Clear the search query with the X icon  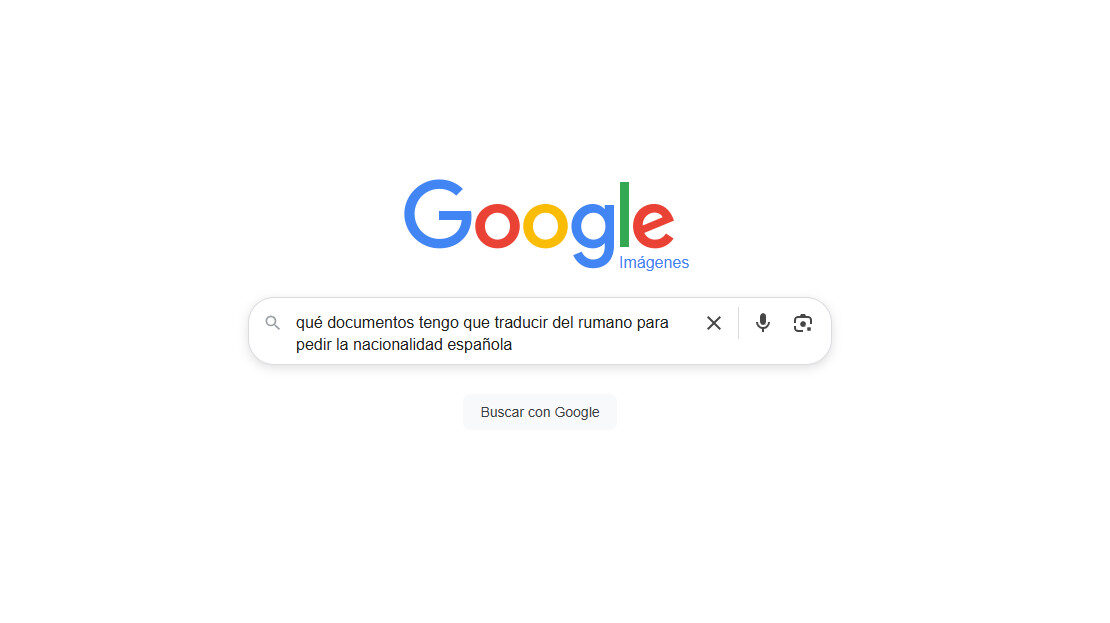click(714, 323)
